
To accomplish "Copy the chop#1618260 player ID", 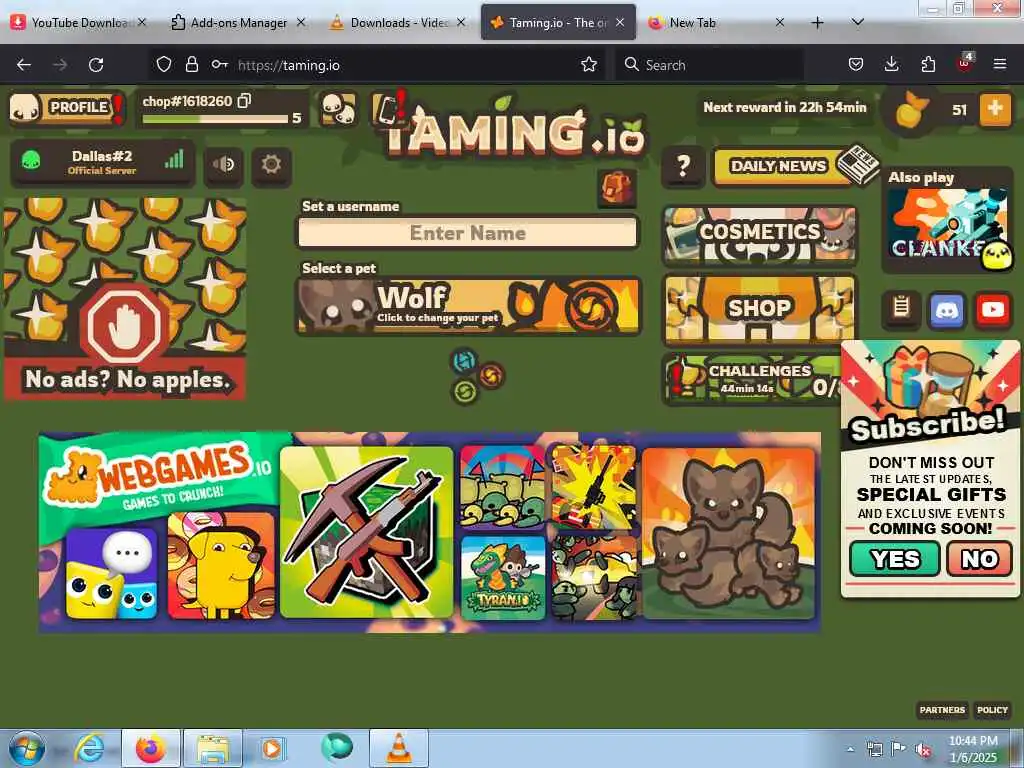I will pos(244,101).
